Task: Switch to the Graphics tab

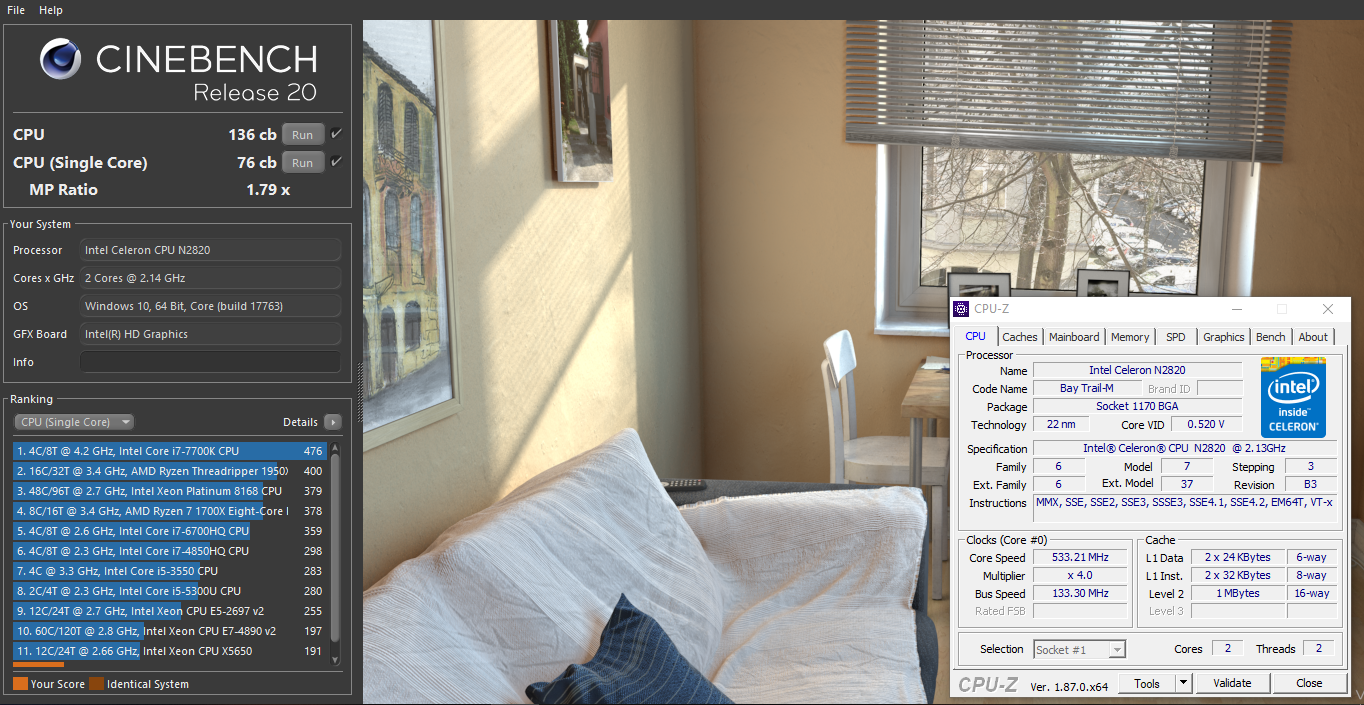Action: click(1224, 337)
